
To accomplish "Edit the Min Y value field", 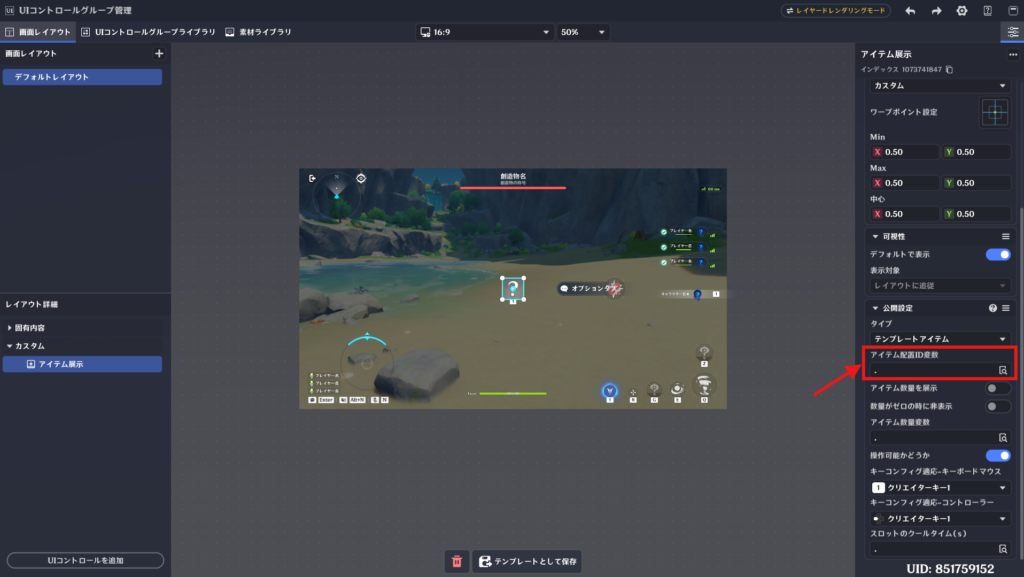I will [x=977, y=152].
